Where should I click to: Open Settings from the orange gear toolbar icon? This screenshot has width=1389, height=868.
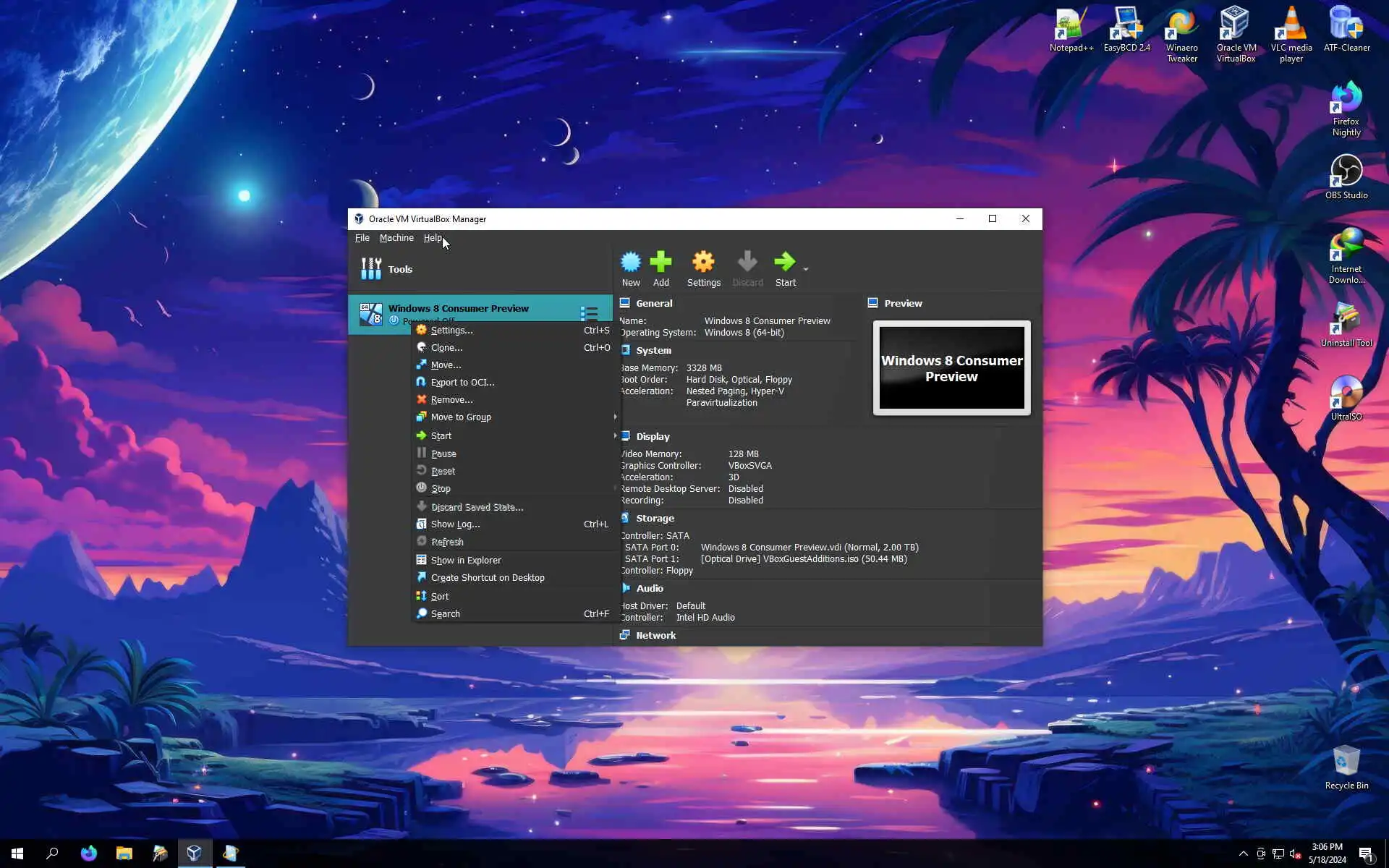[703, 263]
